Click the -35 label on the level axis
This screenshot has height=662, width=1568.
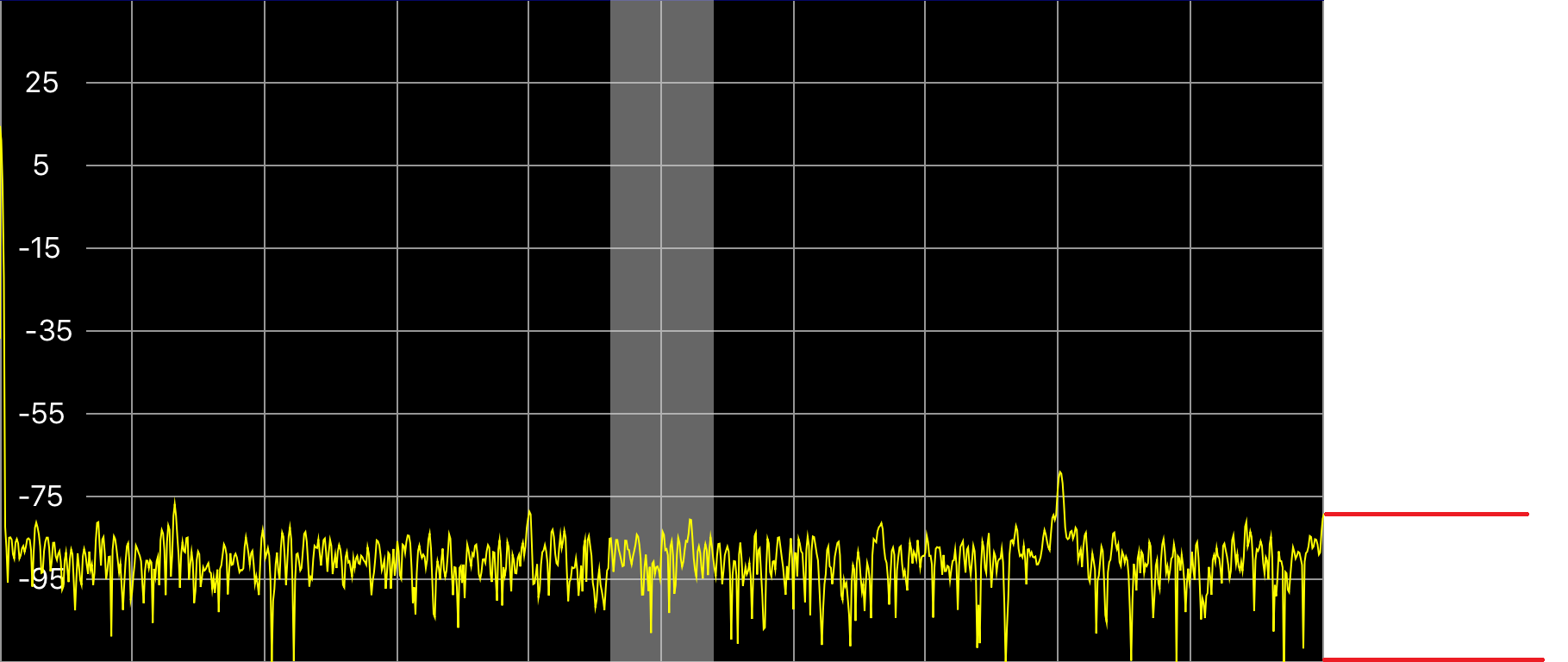click(x=48, y=331)
